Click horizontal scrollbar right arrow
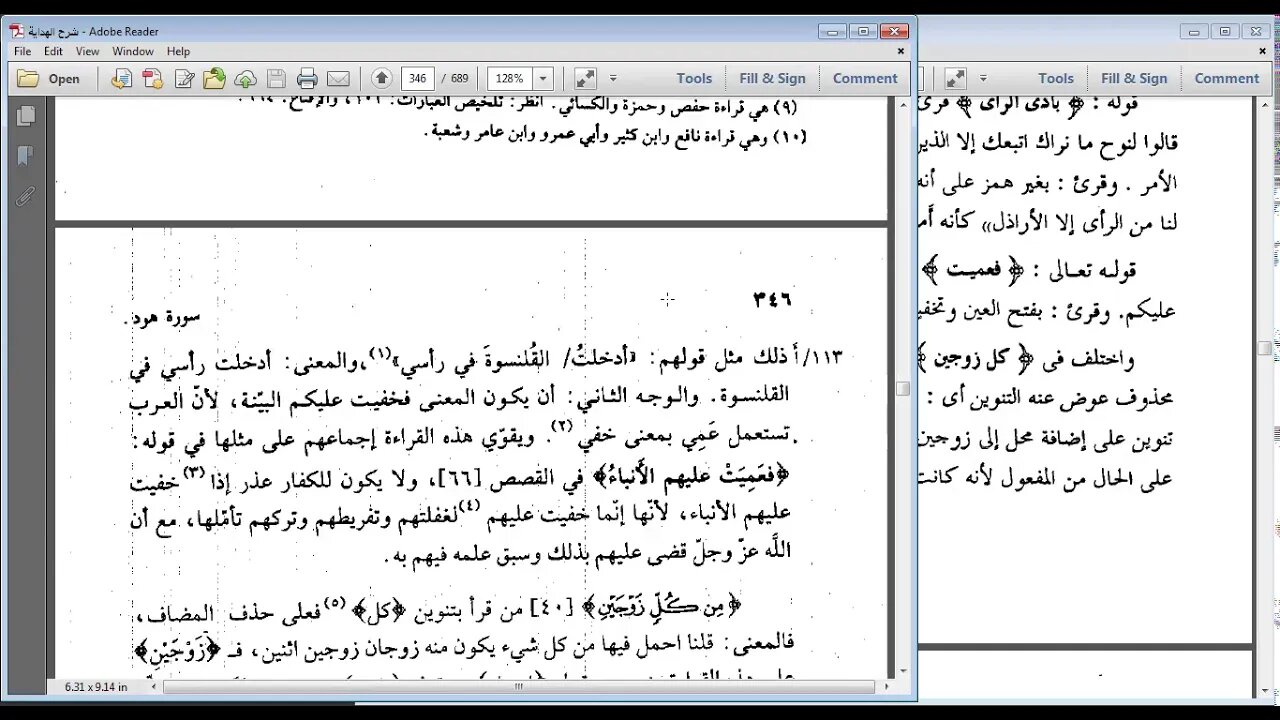The height and width of the screenshot is (720, 1280). (886, 687)
